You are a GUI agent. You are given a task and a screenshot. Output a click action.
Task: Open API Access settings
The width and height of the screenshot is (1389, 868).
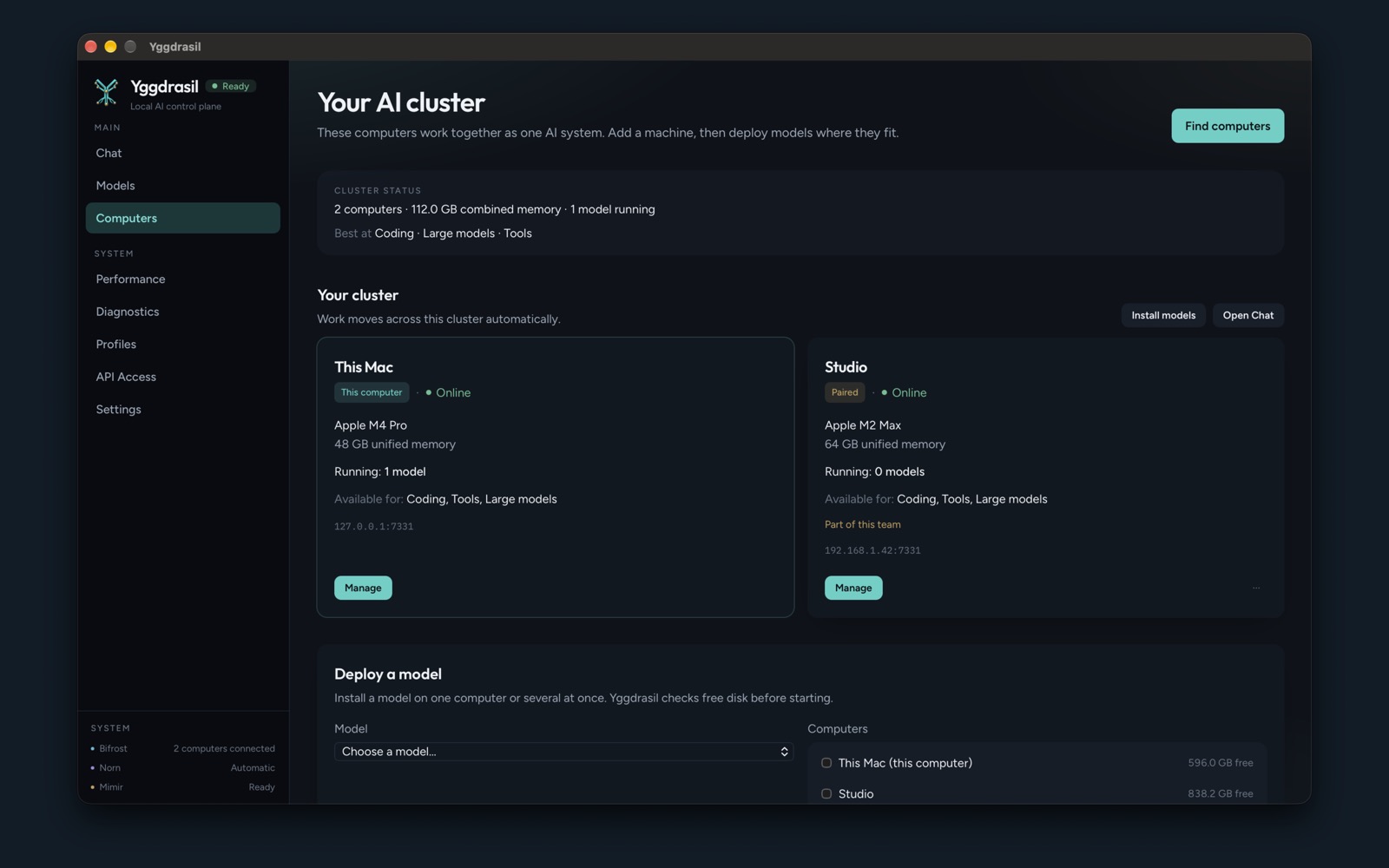tap(182, 377)
